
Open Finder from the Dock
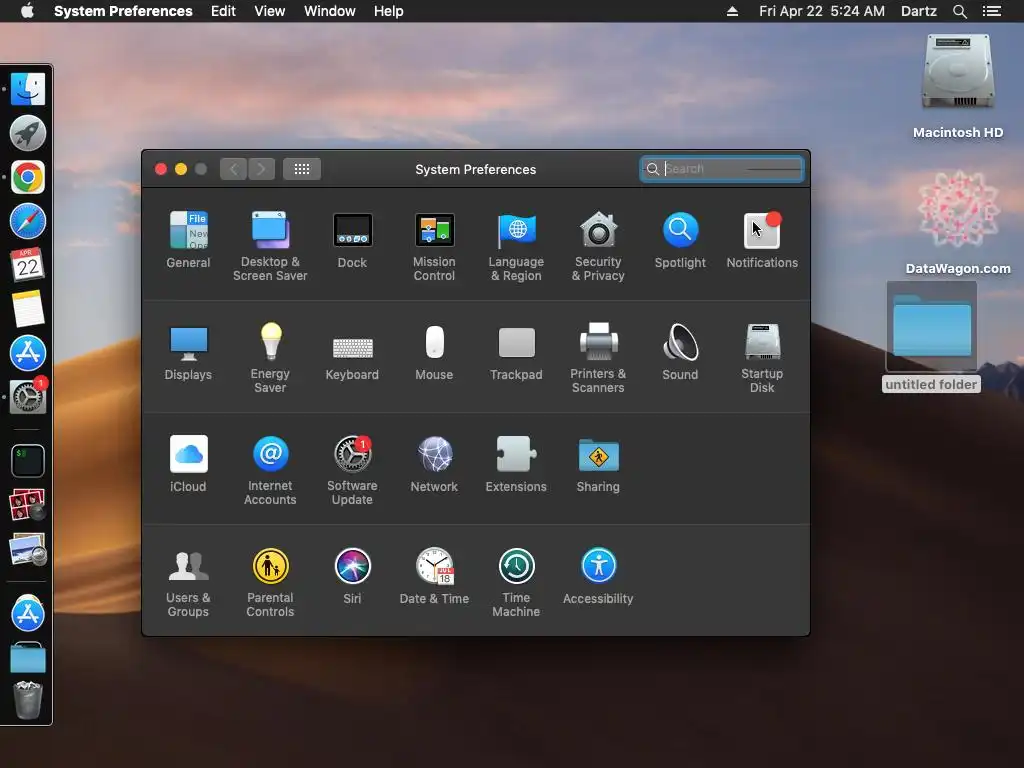pyautogui.click(x=27, y=89)
